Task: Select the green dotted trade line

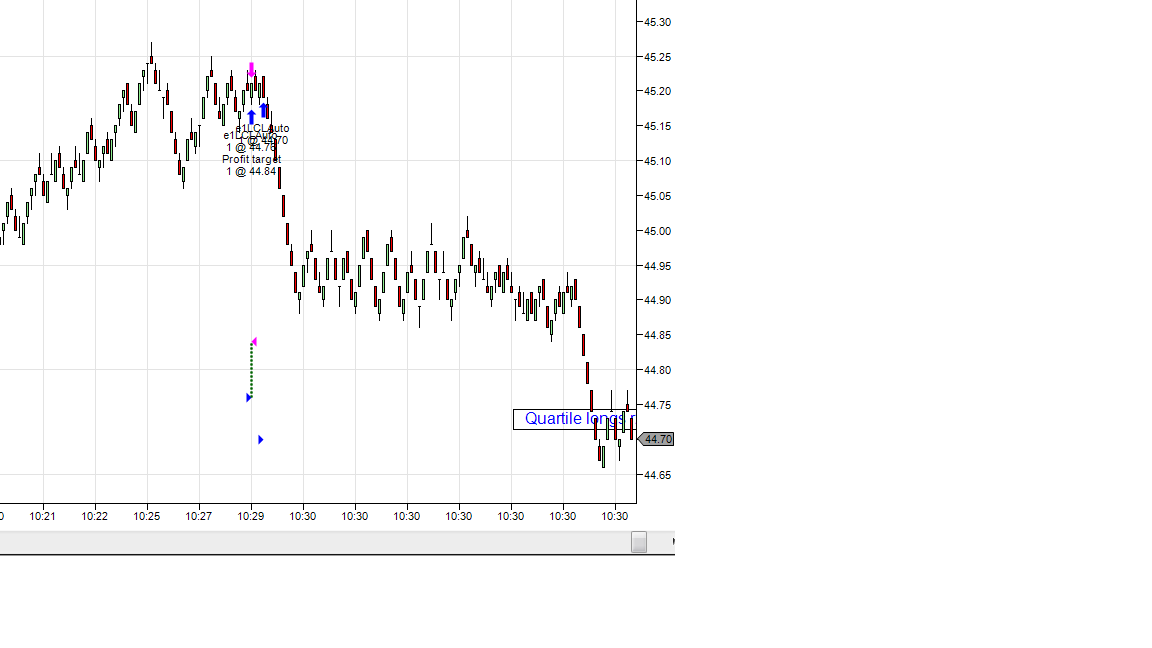Action: click(251, 370)
